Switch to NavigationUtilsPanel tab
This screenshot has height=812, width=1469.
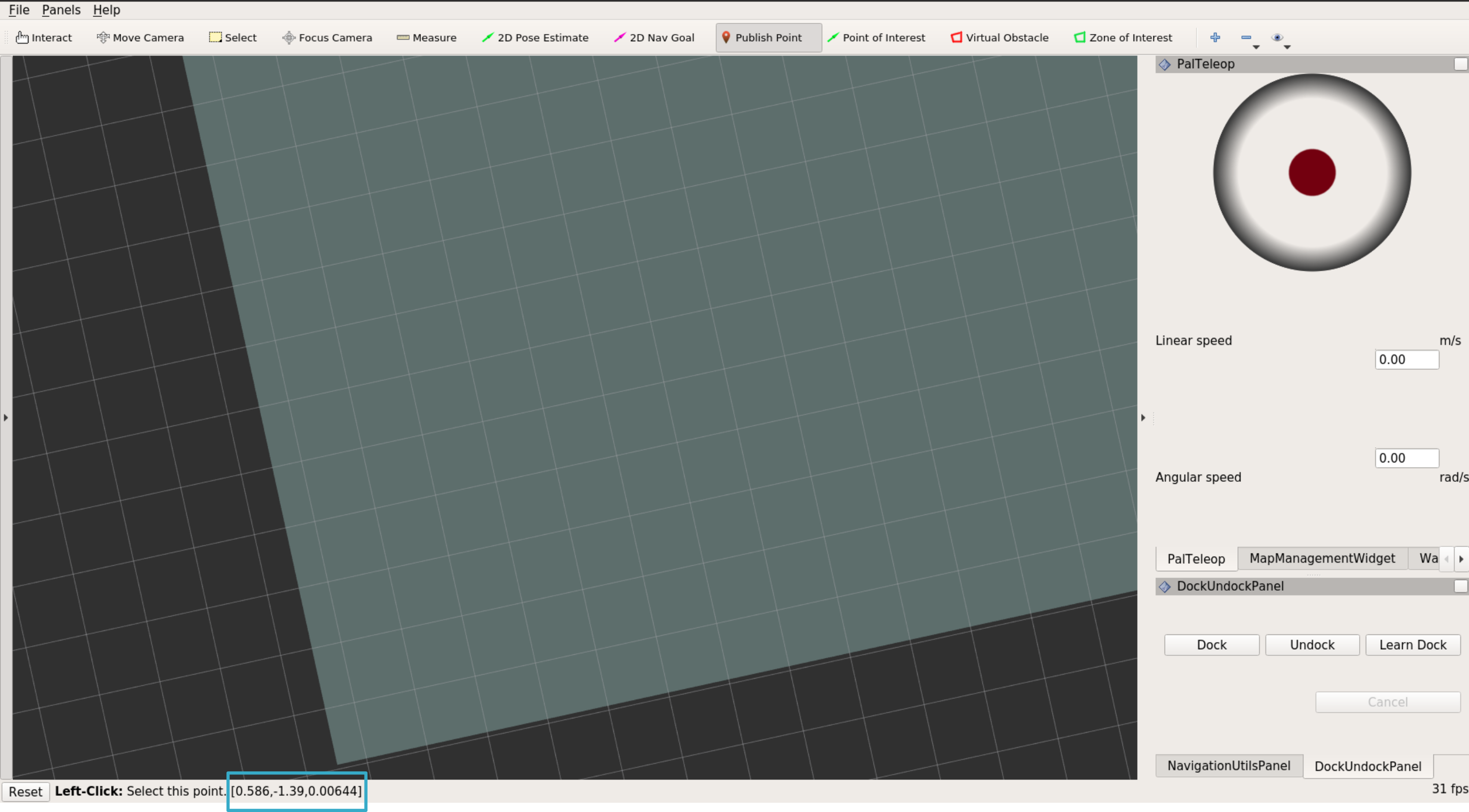tap(1229, 766)
